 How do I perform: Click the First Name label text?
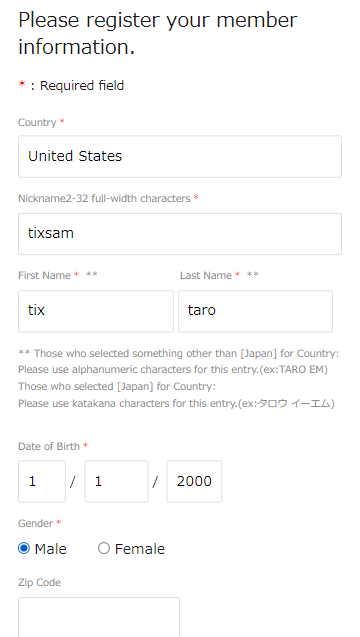[x=45, y=275]
